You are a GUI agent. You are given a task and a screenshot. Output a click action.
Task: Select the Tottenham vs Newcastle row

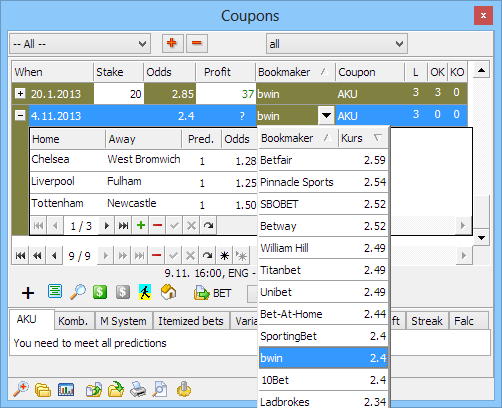pos(143,204)
